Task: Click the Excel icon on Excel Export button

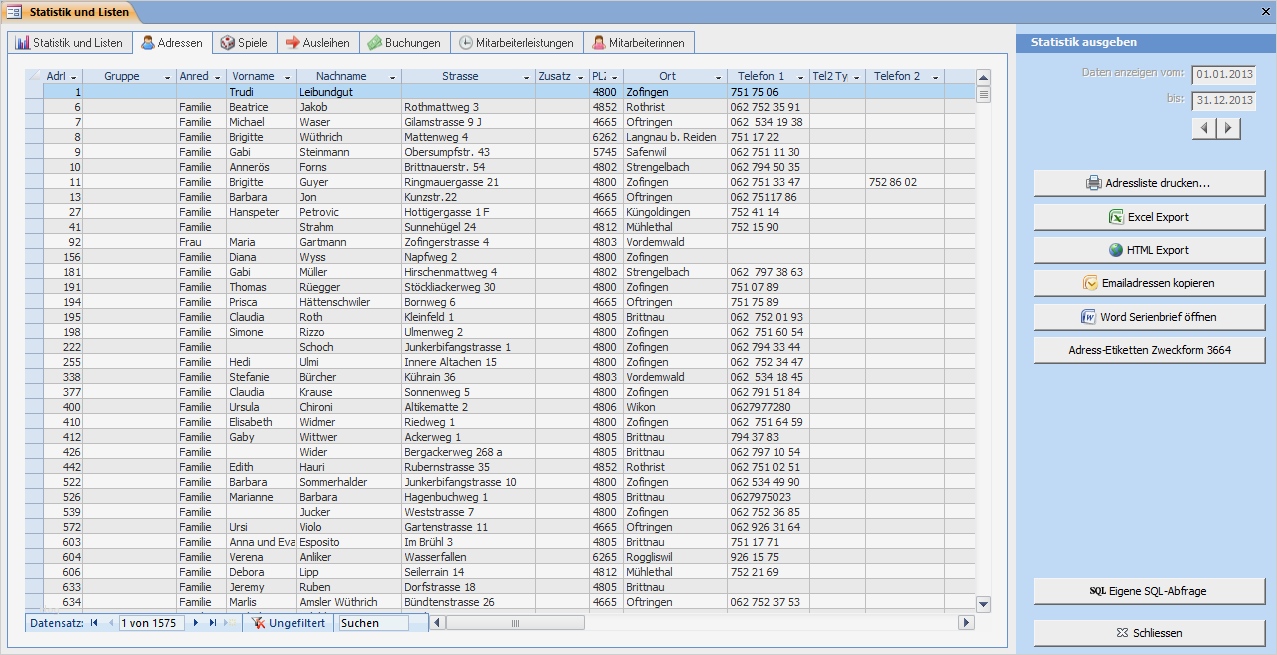Action: pos(1116,216)
